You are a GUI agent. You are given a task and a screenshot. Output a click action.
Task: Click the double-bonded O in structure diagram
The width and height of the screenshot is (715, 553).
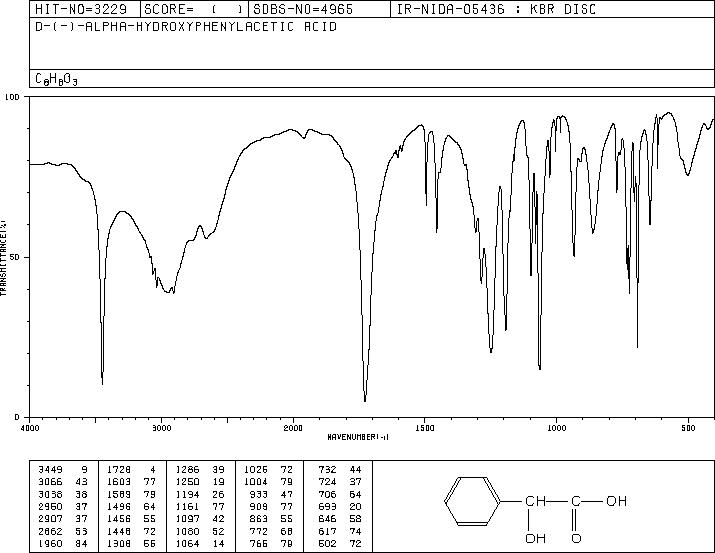(x=576, y=538)
